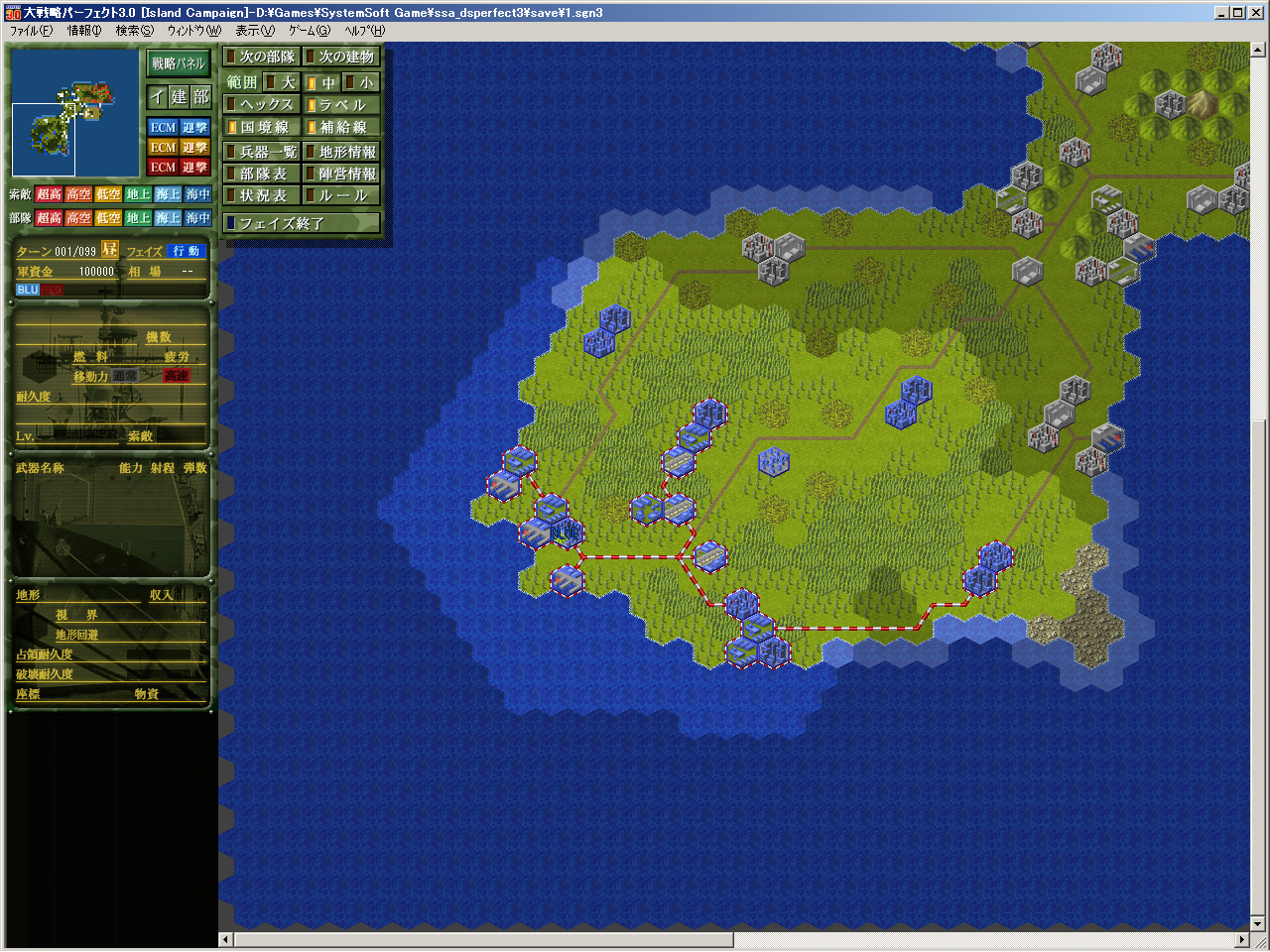The width and height of the screenshot is (1270, 952).
Task: Click 高空 in the 部隊 row
Action: (x=79, y=217)
